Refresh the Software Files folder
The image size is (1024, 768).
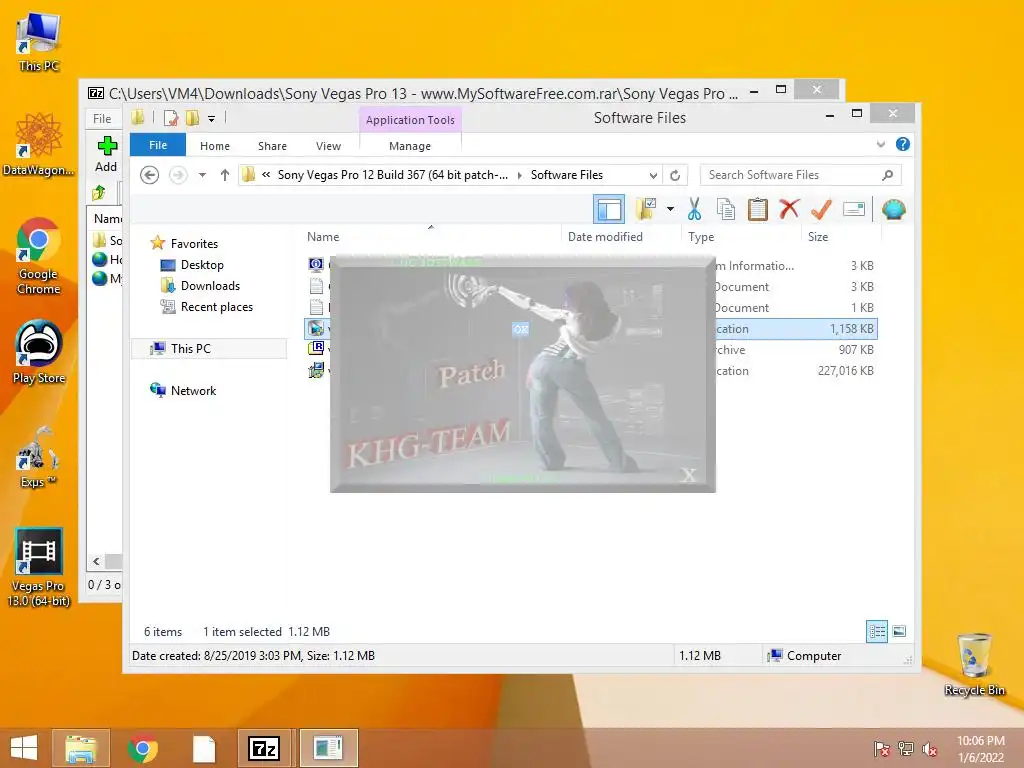(675, 175)
